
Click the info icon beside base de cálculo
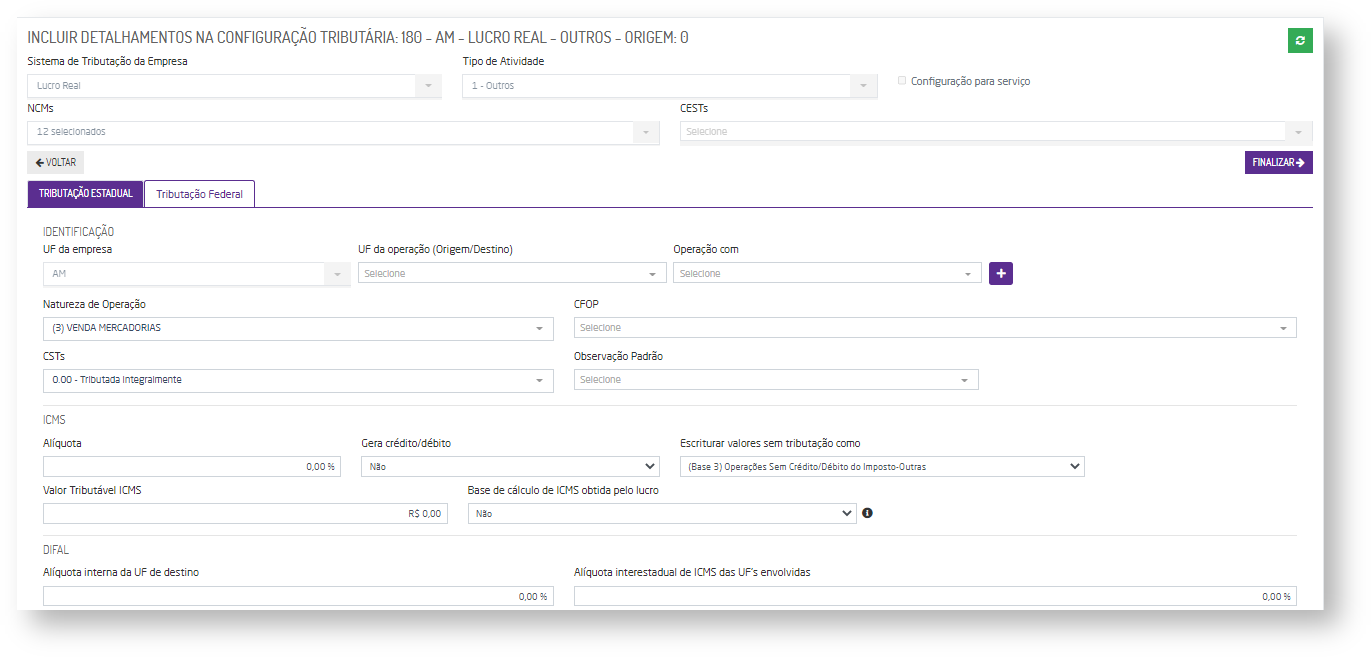click(867, 513)
